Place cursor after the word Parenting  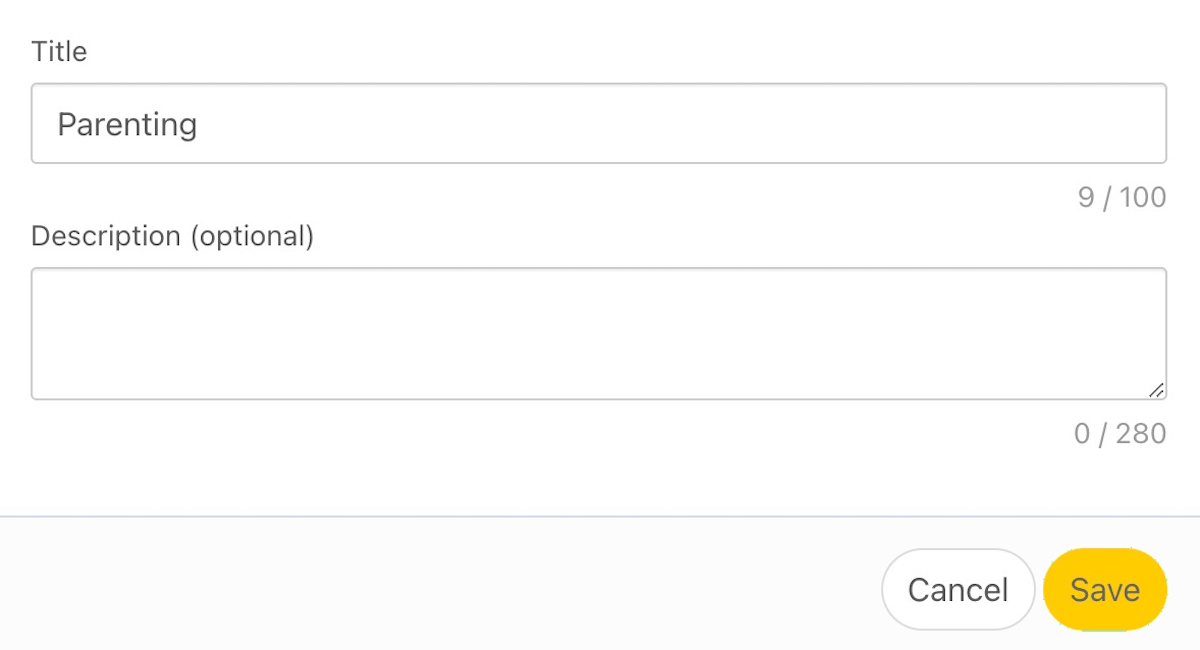point(200,123)
